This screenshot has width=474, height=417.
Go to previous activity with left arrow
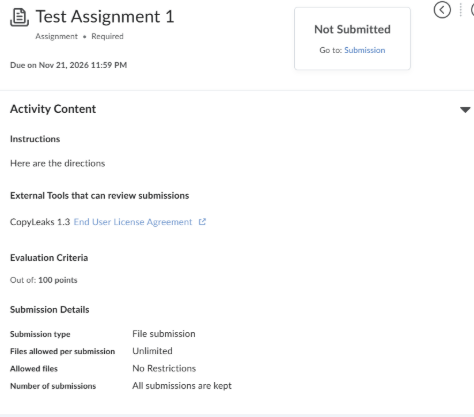442,10
